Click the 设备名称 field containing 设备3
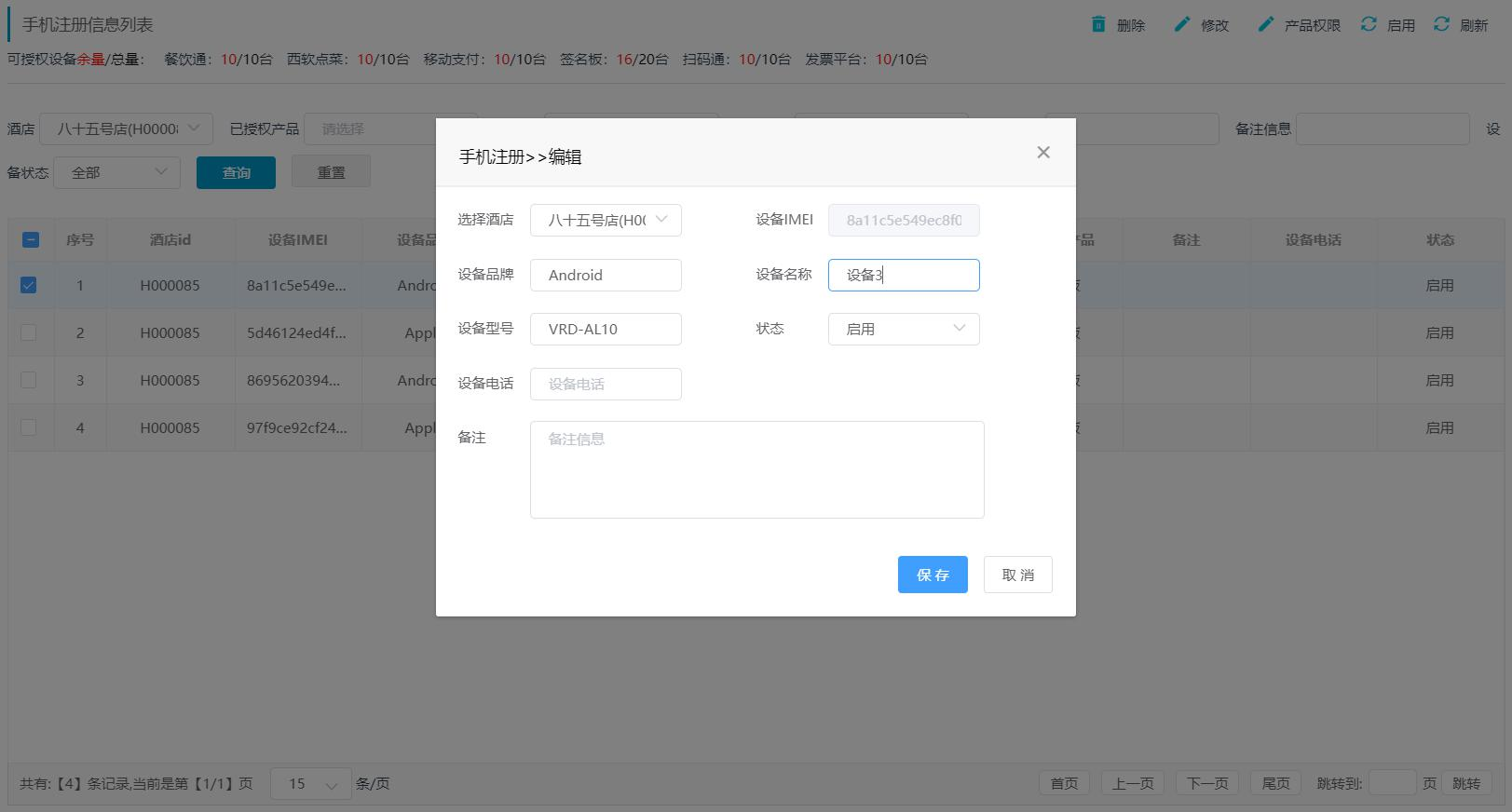Viewport: 1512px width, 812px height. tap(903, 275)
